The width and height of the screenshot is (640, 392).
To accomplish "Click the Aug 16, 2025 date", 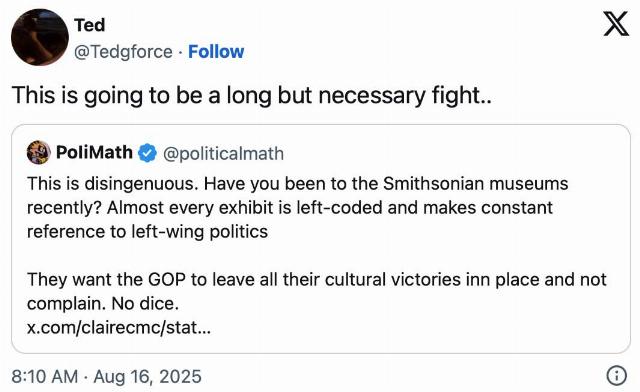I will coord(148,376).
